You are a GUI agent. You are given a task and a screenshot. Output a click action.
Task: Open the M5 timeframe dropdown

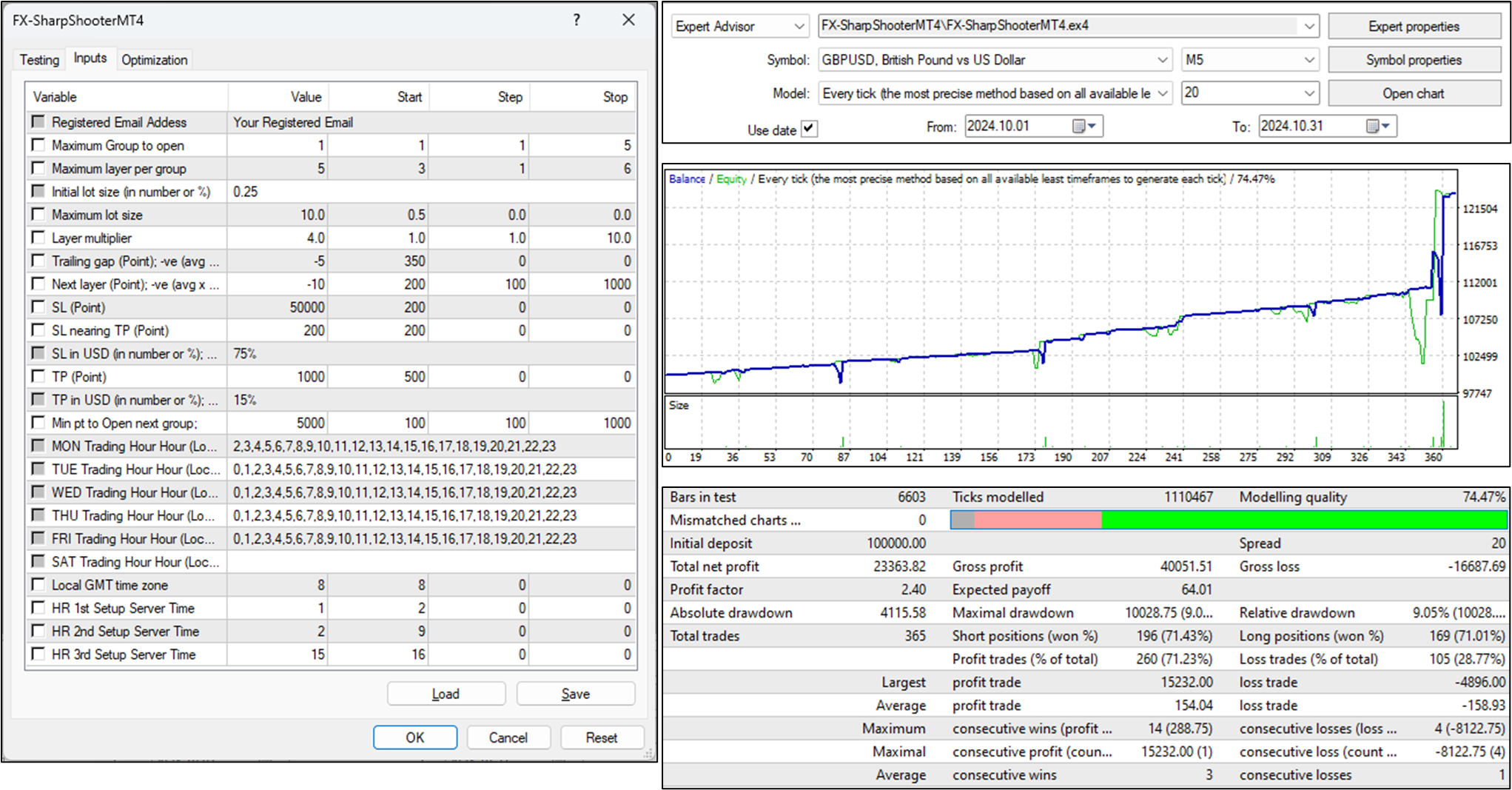[1308, 60]
